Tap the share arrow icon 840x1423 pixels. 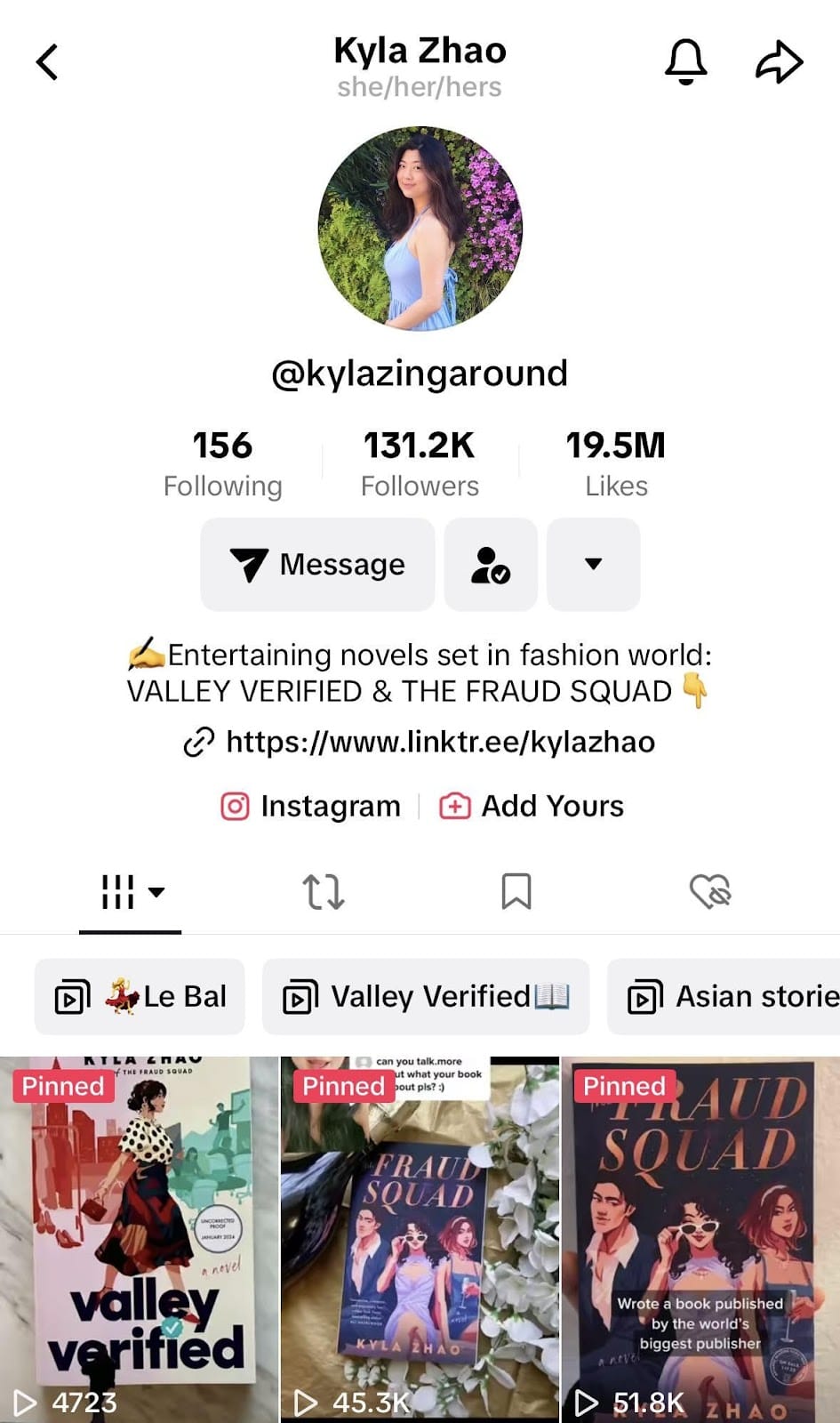(780, 62)
